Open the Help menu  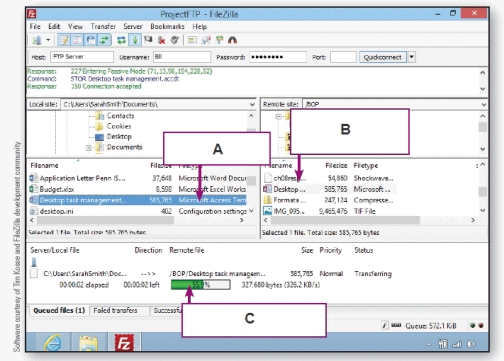[x=199, y=26]
